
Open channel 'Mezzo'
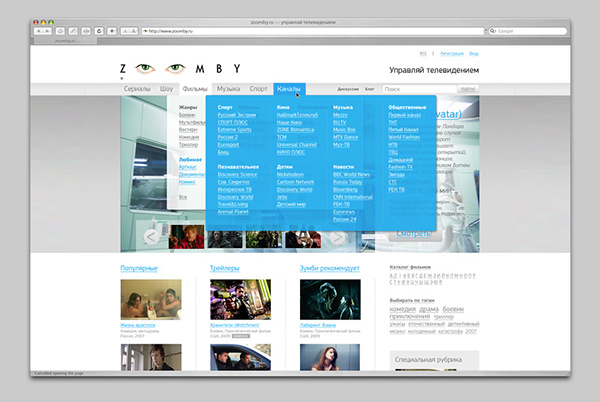(x=340, y=115)
